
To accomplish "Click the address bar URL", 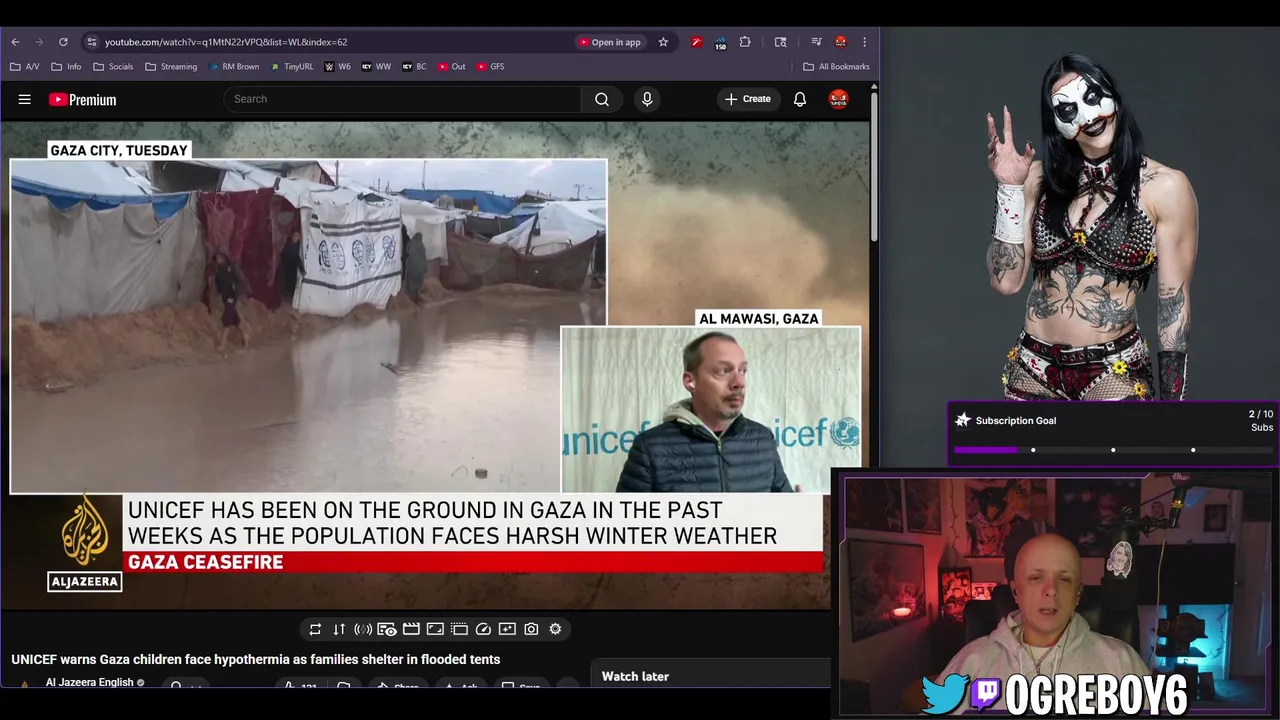I will (x=226, y=42).
